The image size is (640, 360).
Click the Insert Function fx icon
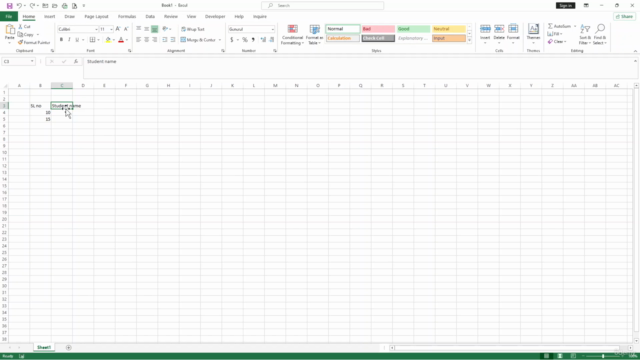[x=76, y=61]
